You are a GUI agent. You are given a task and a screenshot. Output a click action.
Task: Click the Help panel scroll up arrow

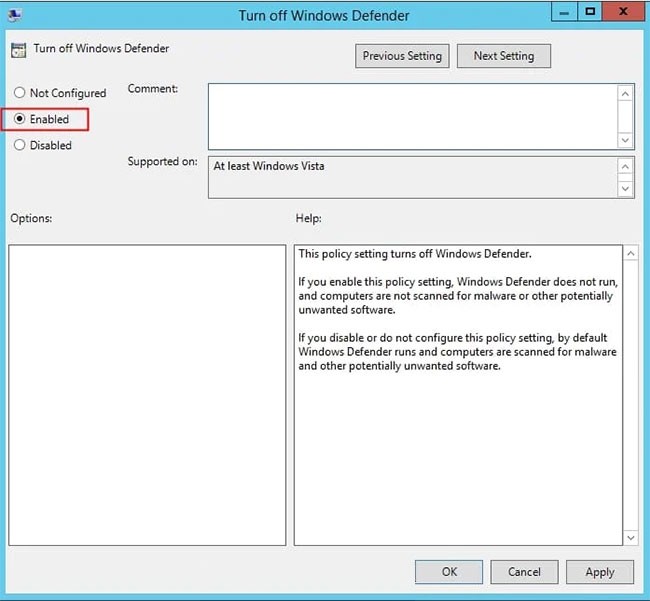click(x=630, y=255)
